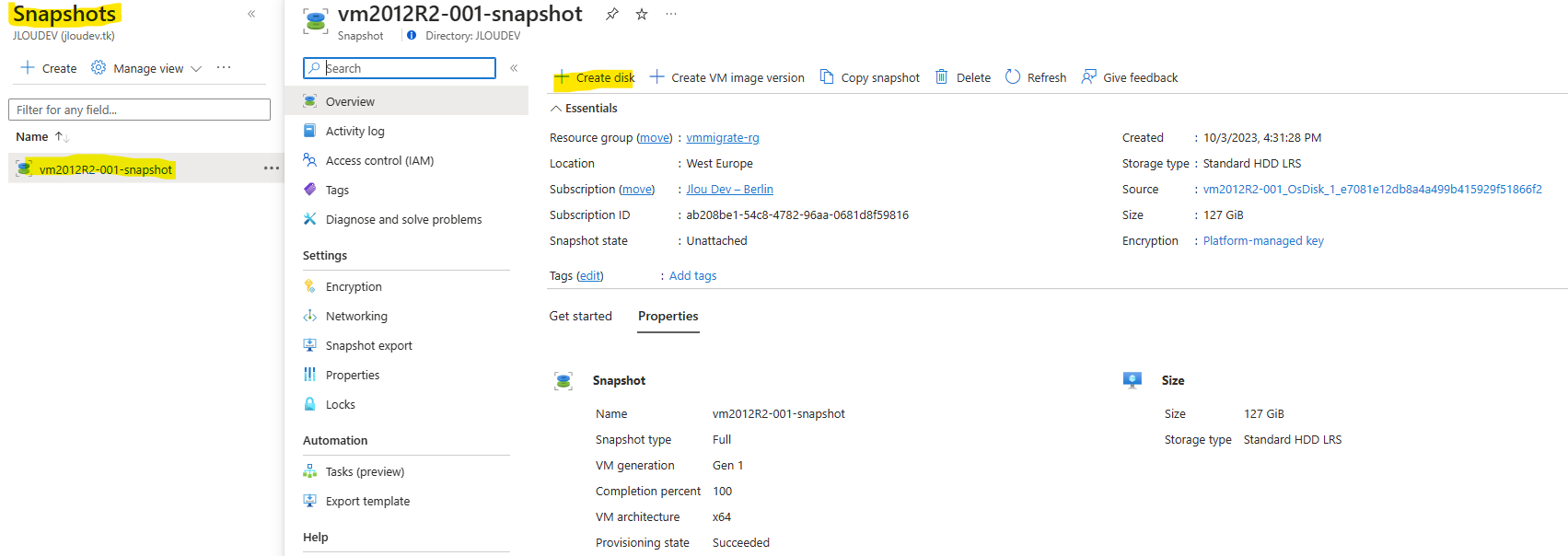Pin the vm2012R2-001-snapshot page

pos(611,14)
